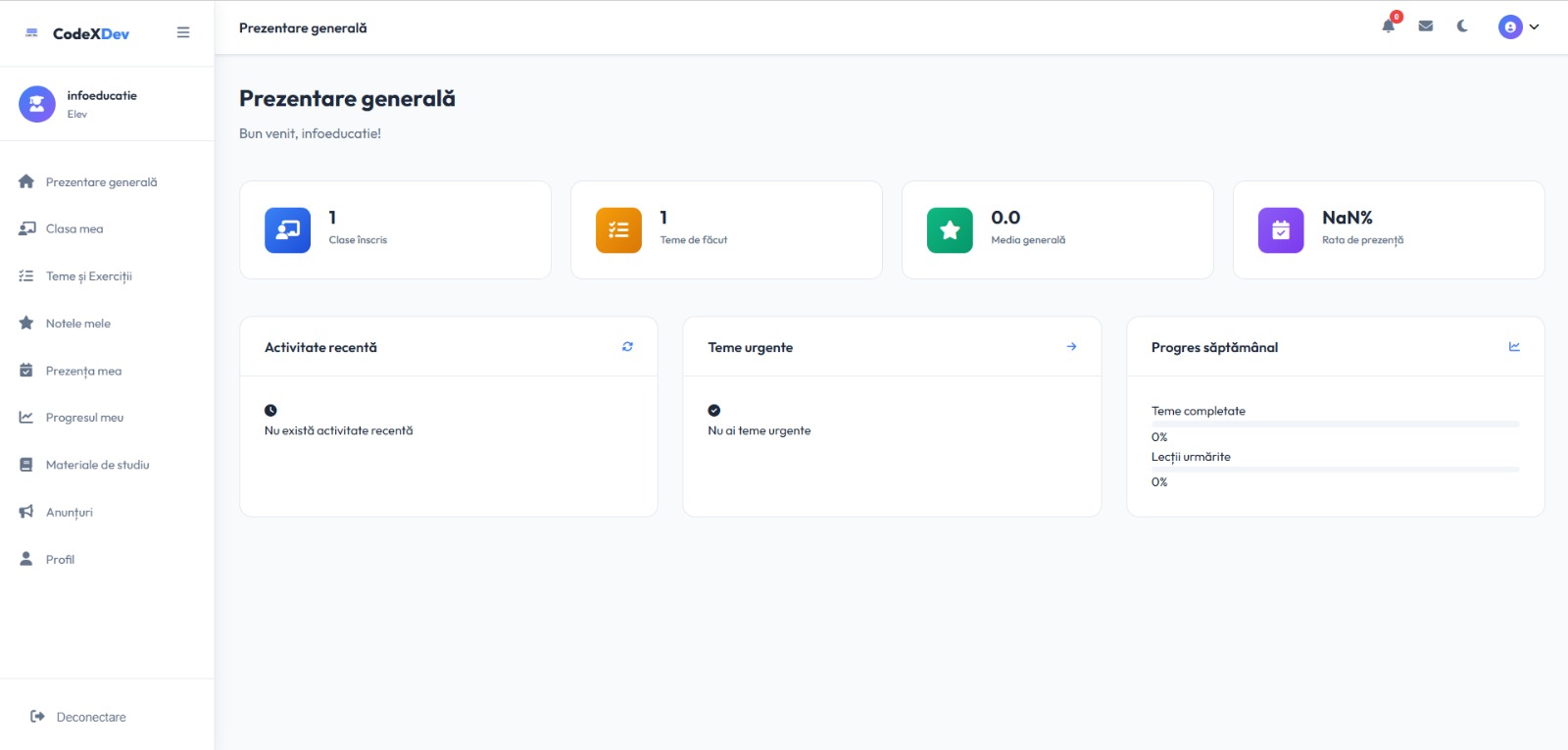The image size is (1568, 750).
Task: Click the person icon beside Profil
Action: [x=26, y=558]
